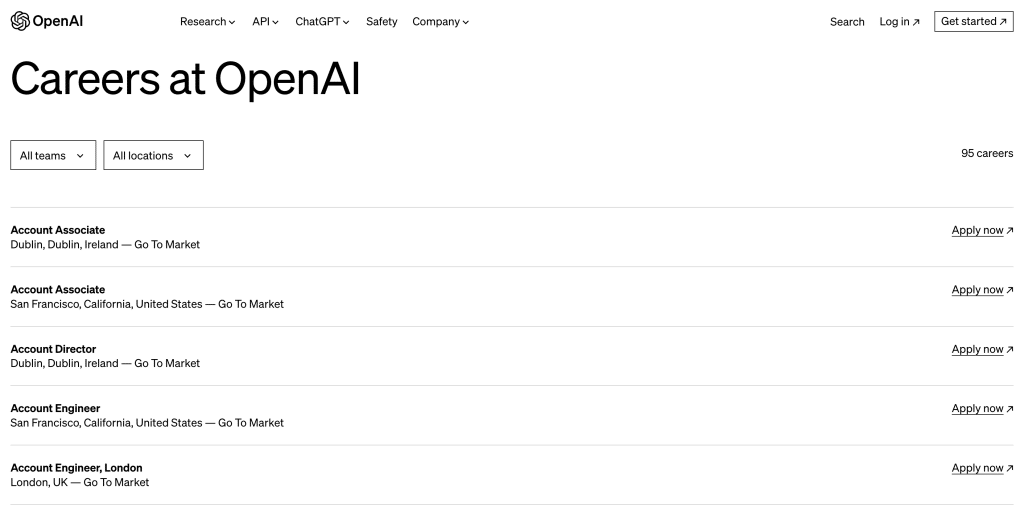Apply now for Account Director role
Image resolution: width=1024 pixels, height=512 pixels.
pos(977,349)
